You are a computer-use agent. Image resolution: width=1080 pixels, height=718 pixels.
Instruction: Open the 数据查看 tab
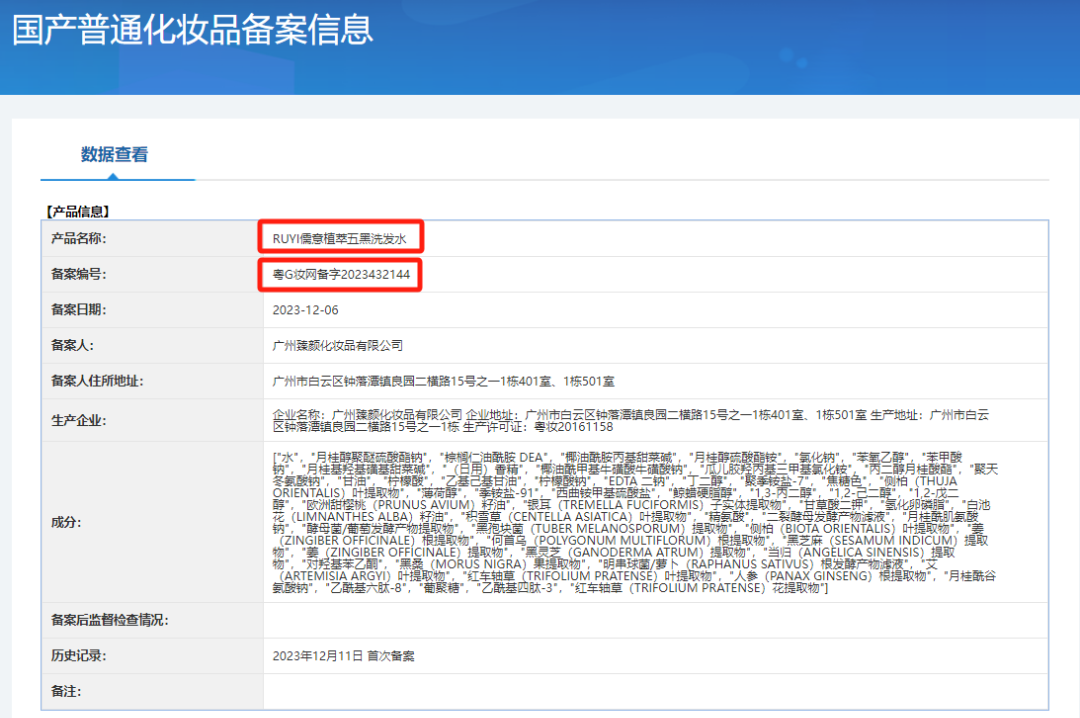point(114,155)
